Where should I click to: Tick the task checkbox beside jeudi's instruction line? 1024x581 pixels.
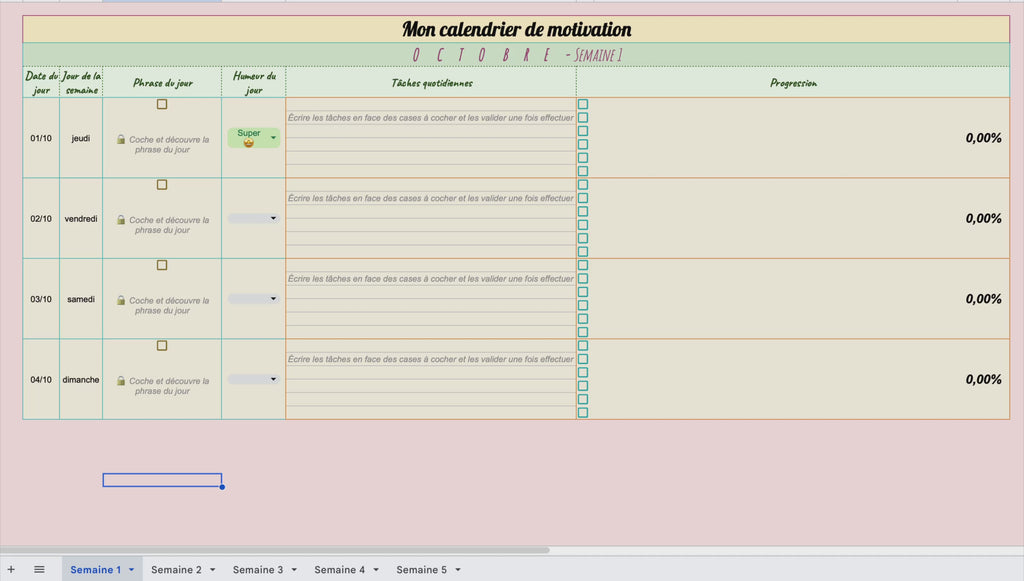pyautogui.click(x=583, y=118)
